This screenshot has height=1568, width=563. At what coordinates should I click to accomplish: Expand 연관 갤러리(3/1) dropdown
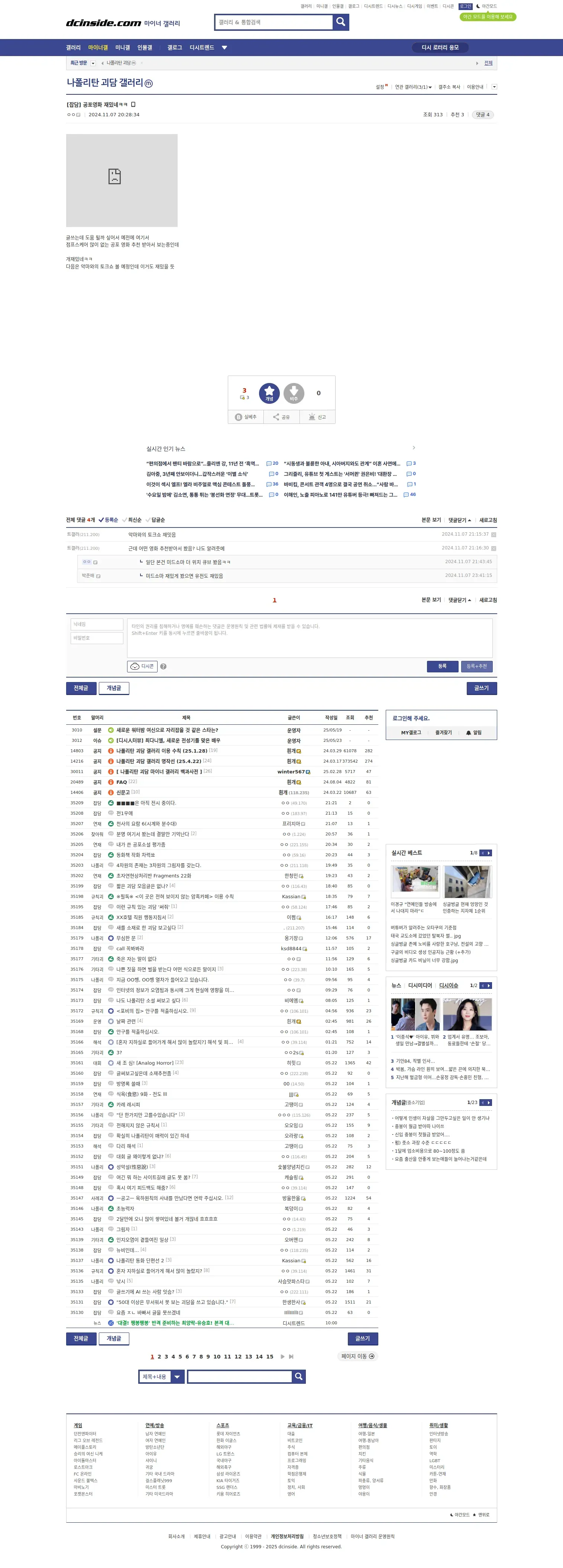click(x=412, y=87)
